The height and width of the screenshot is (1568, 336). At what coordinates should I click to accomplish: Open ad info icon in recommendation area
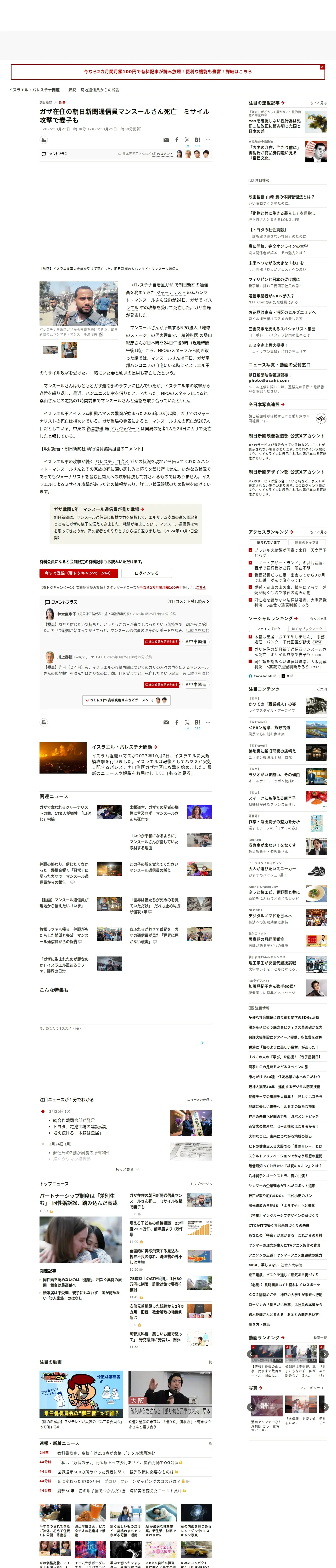tap(203, 1043)
